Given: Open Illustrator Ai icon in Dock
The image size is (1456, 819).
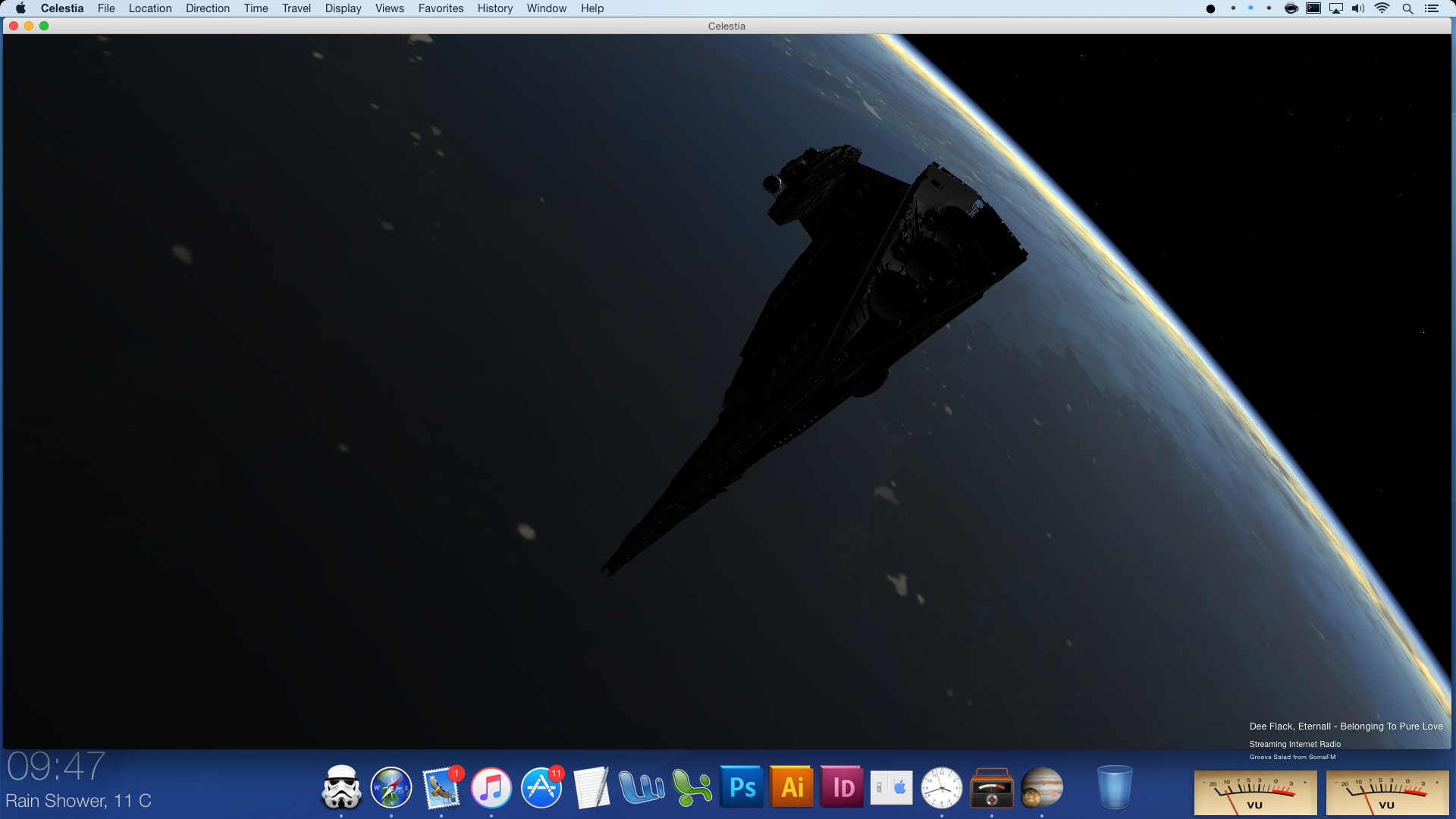Looking at the screenshot, I should pyautogui.click(x=792, y=787).
